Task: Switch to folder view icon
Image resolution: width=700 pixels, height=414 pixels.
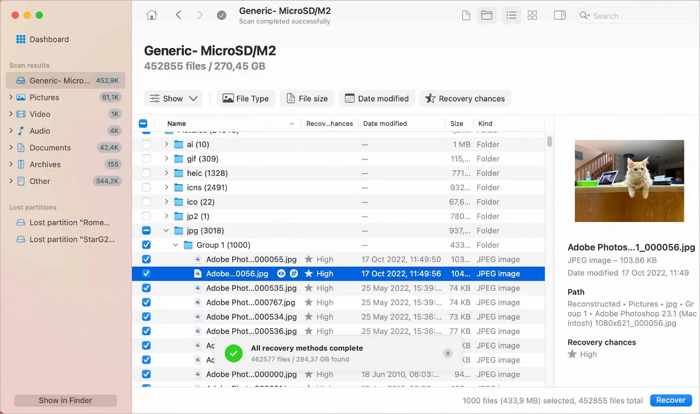Action: [x=487, y=16]
